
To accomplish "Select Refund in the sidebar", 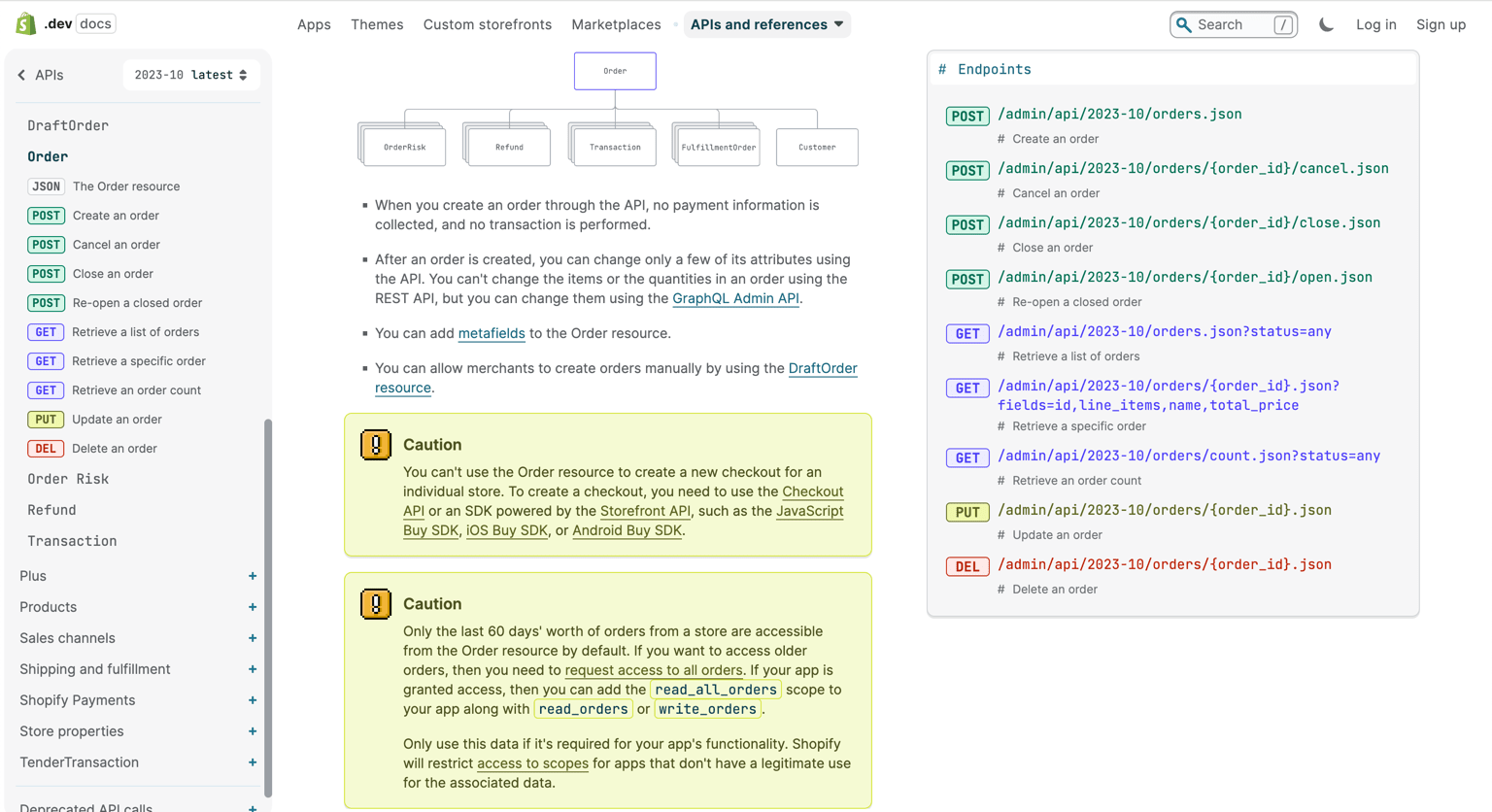I will [x=51, y=510].
